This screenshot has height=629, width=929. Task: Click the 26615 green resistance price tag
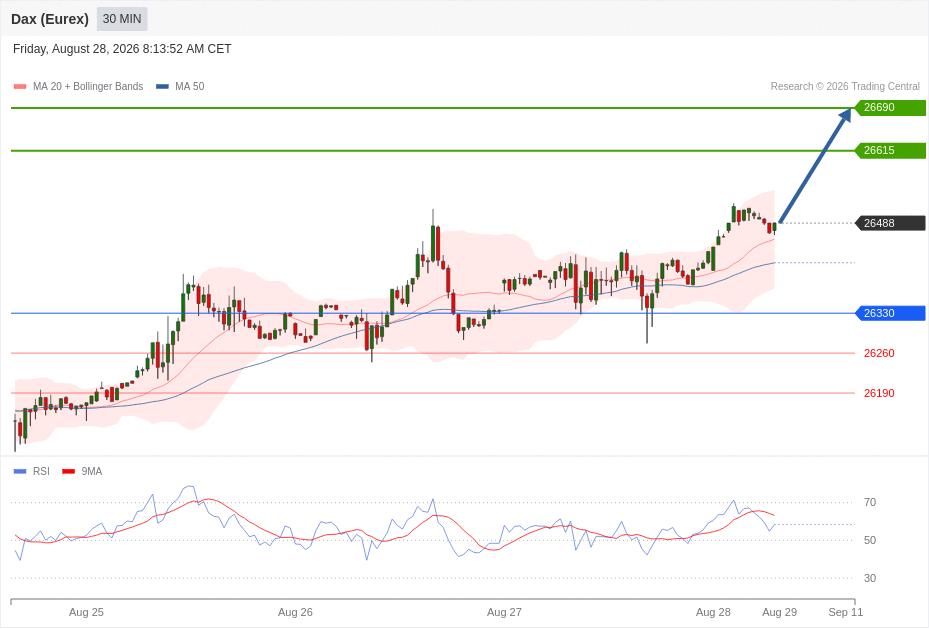(890, 150)
